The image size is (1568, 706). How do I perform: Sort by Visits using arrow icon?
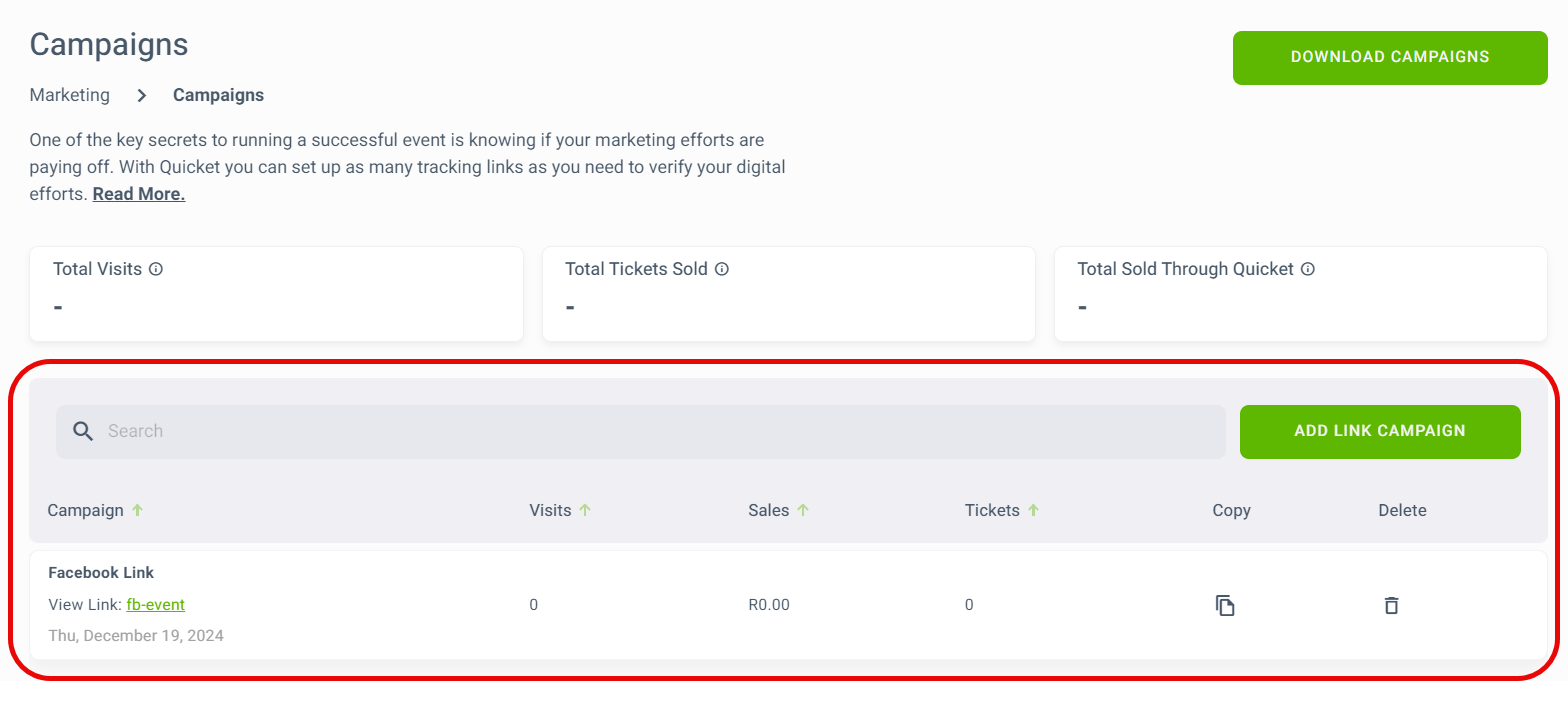tap(585, 510)
